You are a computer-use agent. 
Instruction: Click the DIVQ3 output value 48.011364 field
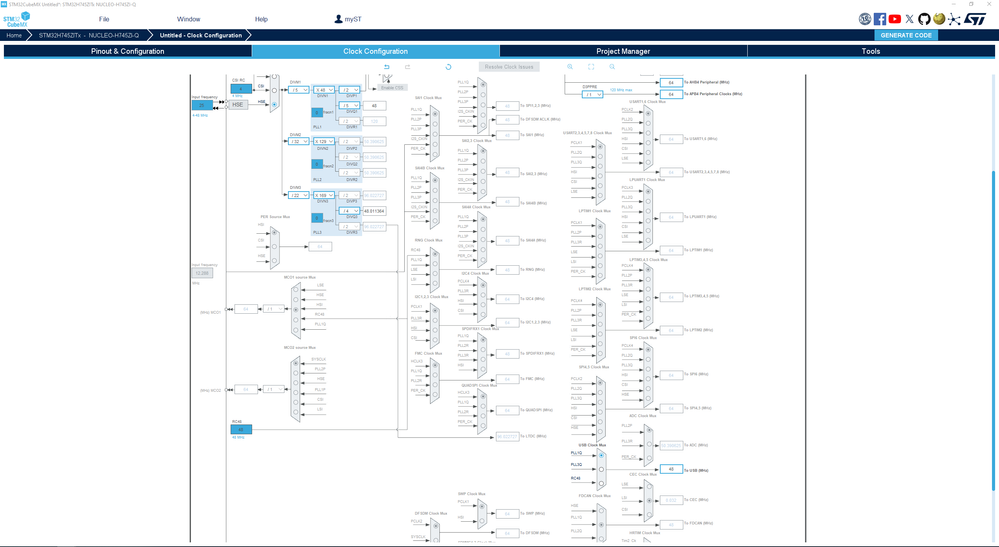(x=375, y=211)
